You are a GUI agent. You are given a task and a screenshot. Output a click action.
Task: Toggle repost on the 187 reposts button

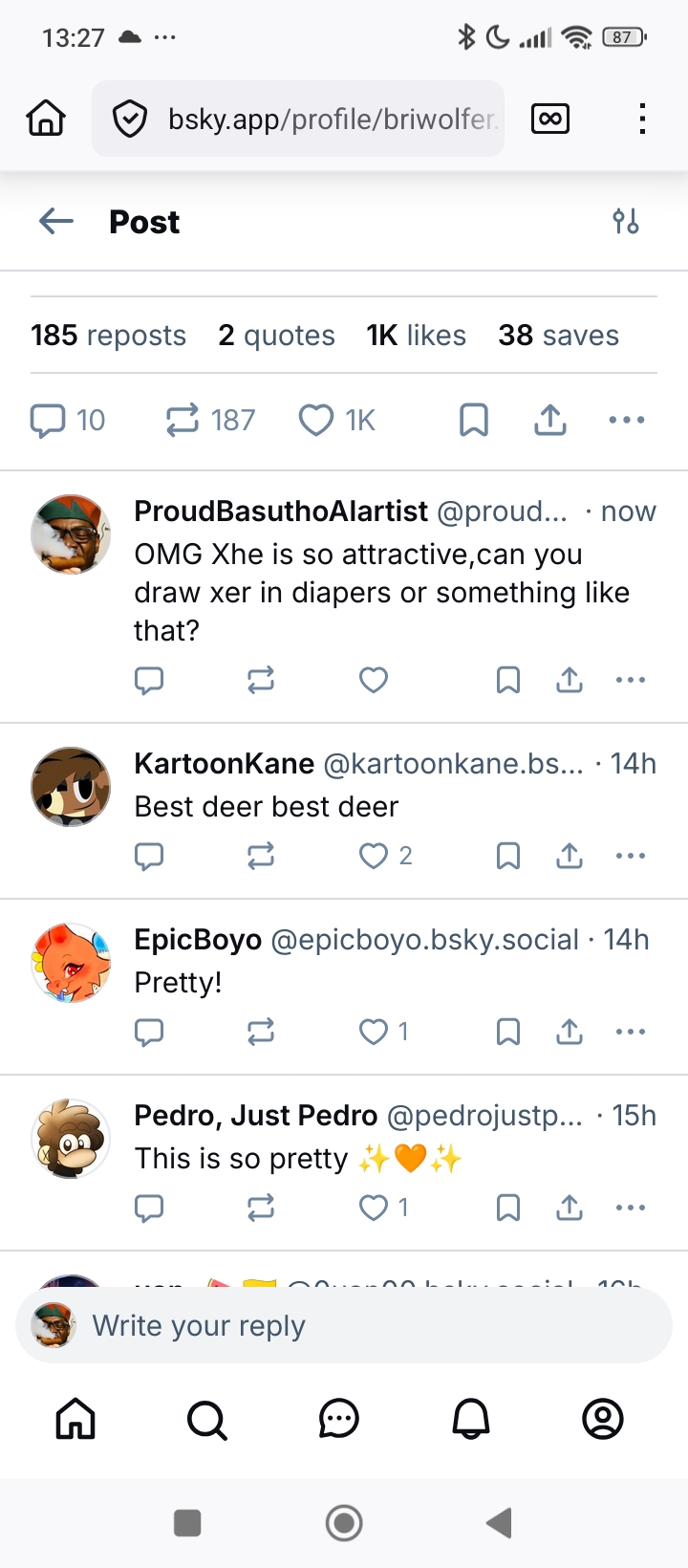tap(183, 420)
